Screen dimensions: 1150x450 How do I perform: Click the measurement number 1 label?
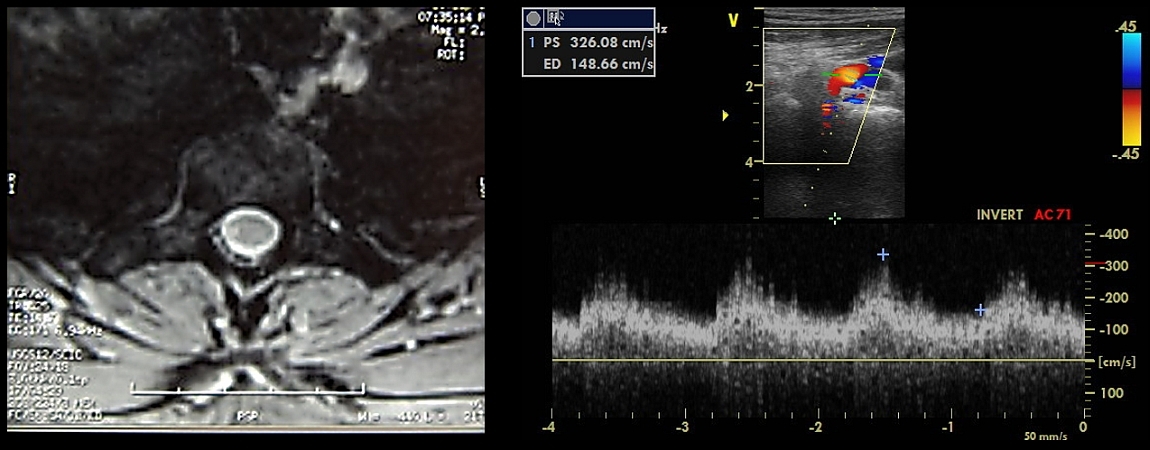[532, 43]
